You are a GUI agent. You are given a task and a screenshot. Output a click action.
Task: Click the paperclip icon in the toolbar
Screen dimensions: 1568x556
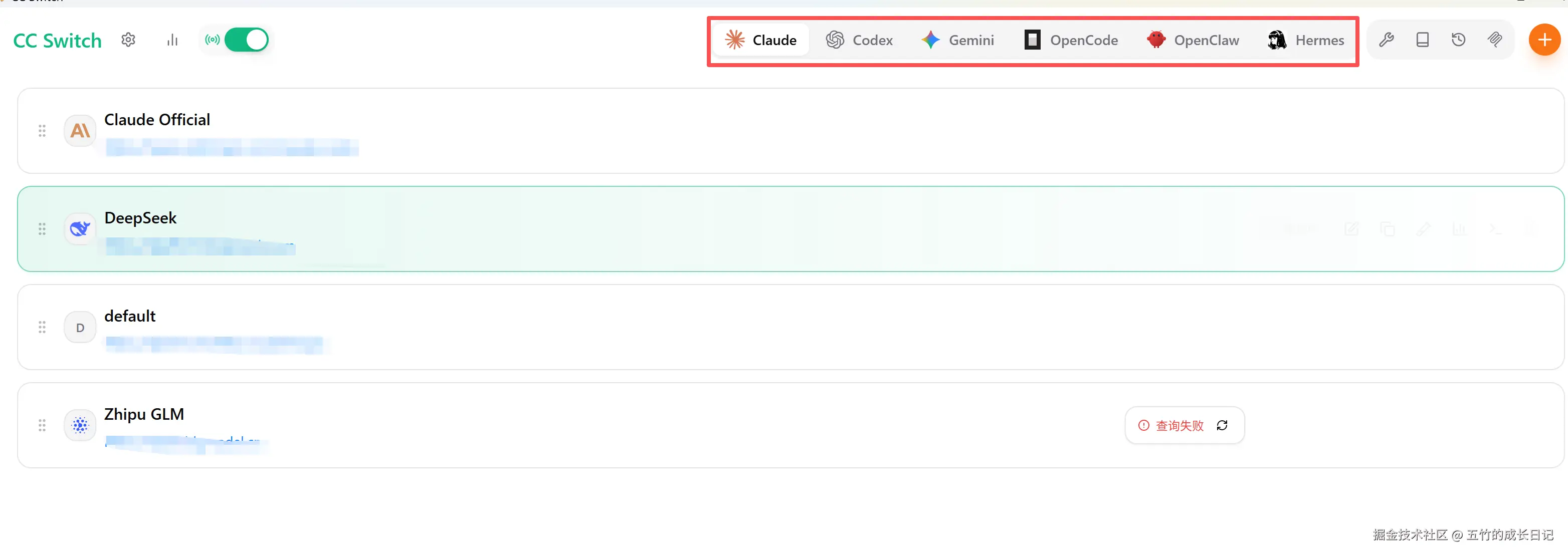(x=1495, y=40)
